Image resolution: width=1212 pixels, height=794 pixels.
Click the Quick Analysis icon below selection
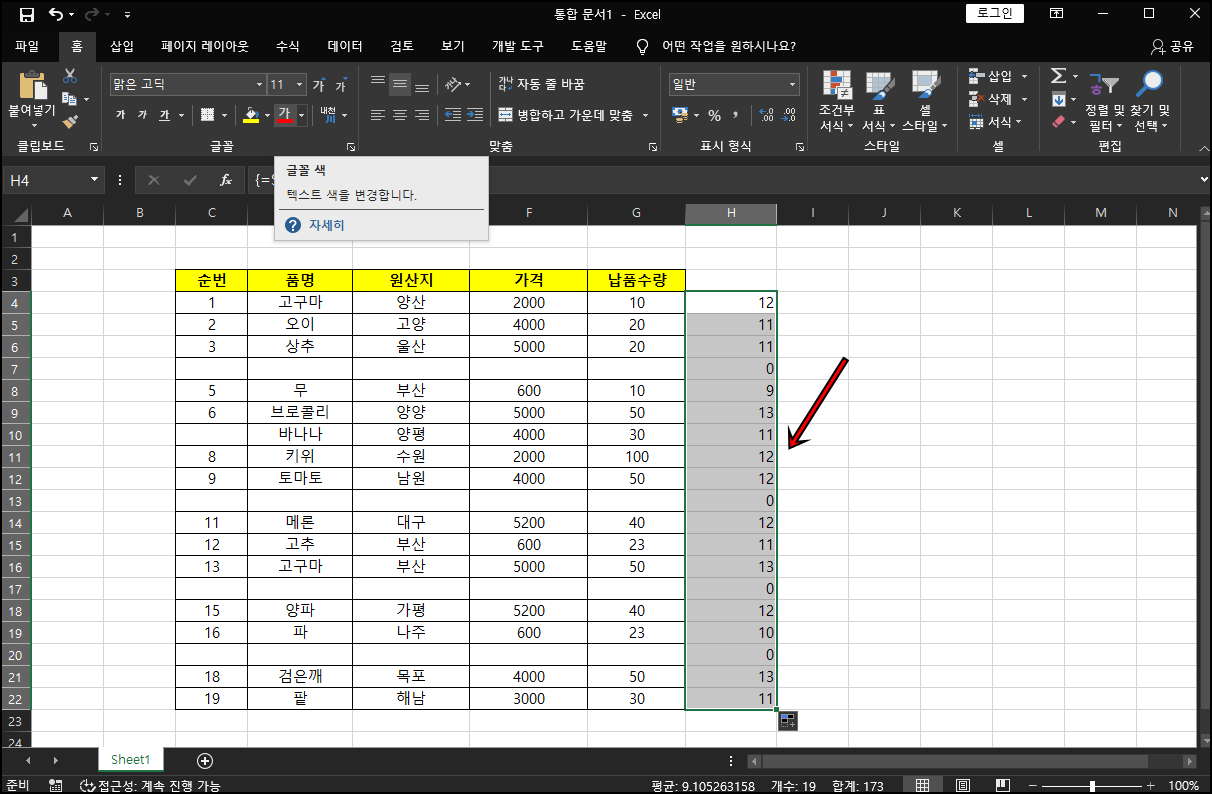[788, 720]
